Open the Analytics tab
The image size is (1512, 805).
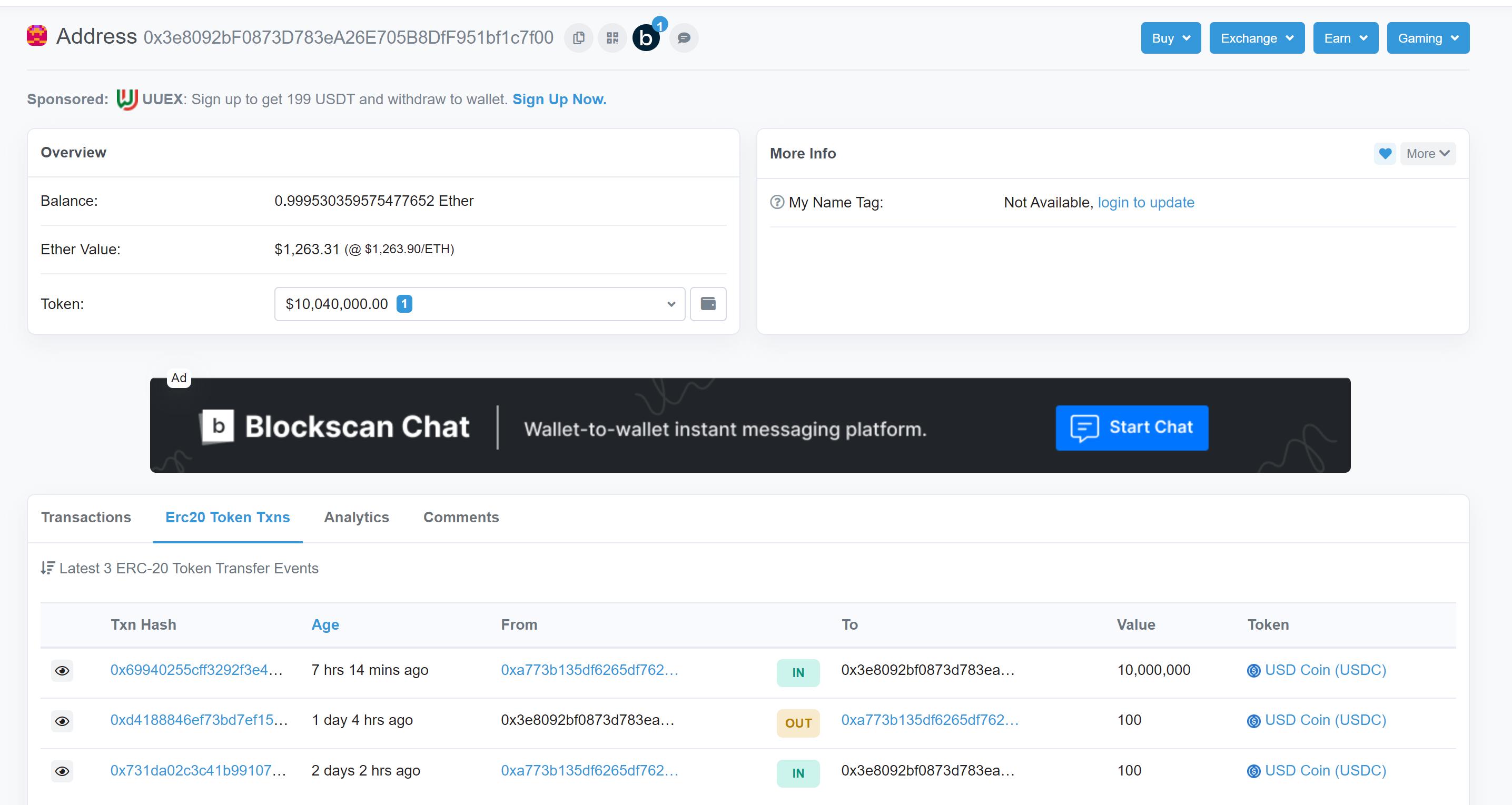[x=357, y=518]
